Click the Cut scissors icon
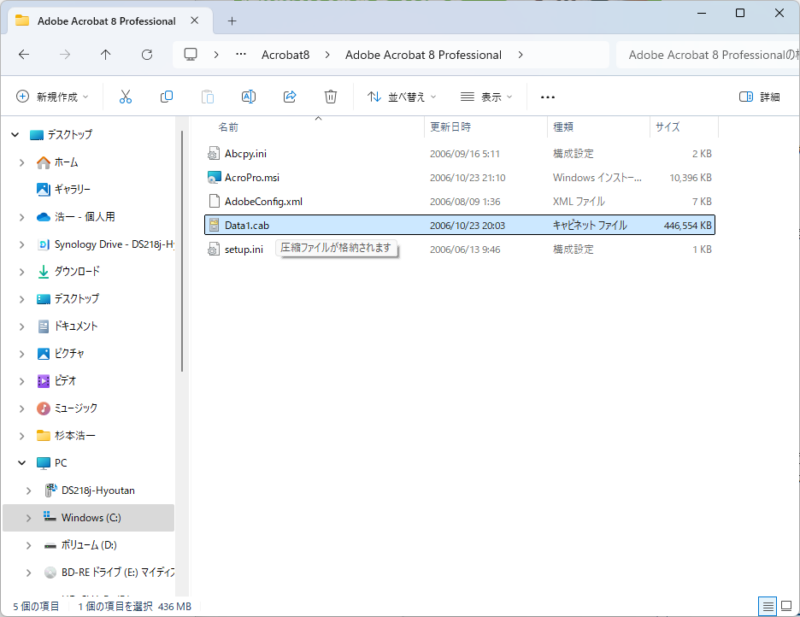Viewport: 800px width, 617px height. click(x=126, y=96)
